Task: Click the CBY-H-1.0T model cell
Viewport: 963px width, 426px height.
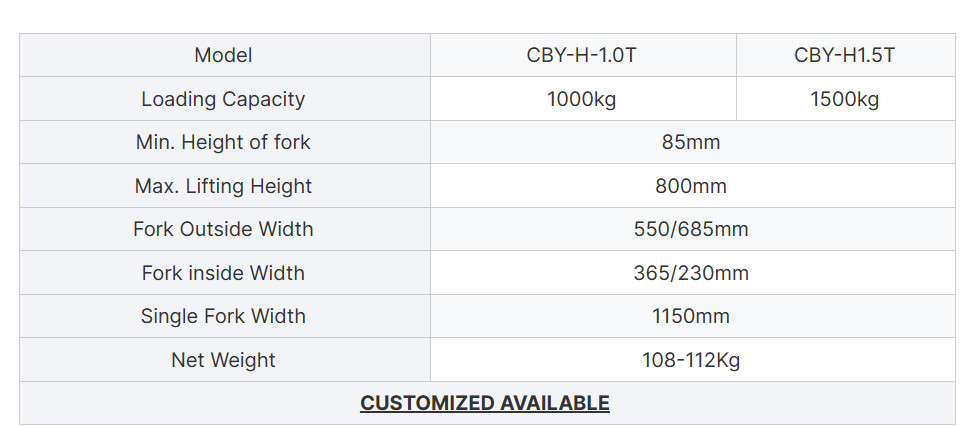Action: click(x=583, y=55)
